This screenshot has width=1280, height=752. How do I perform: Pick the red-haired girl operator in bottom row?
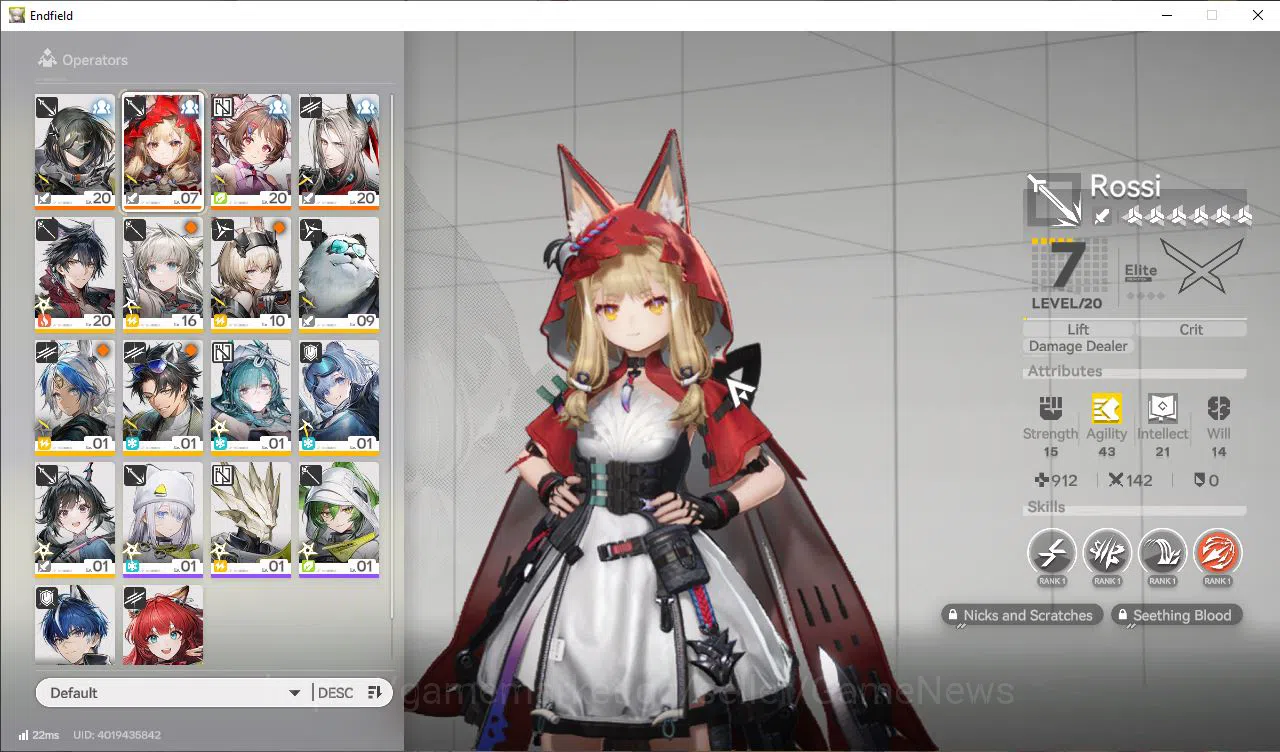click(163, 625)
